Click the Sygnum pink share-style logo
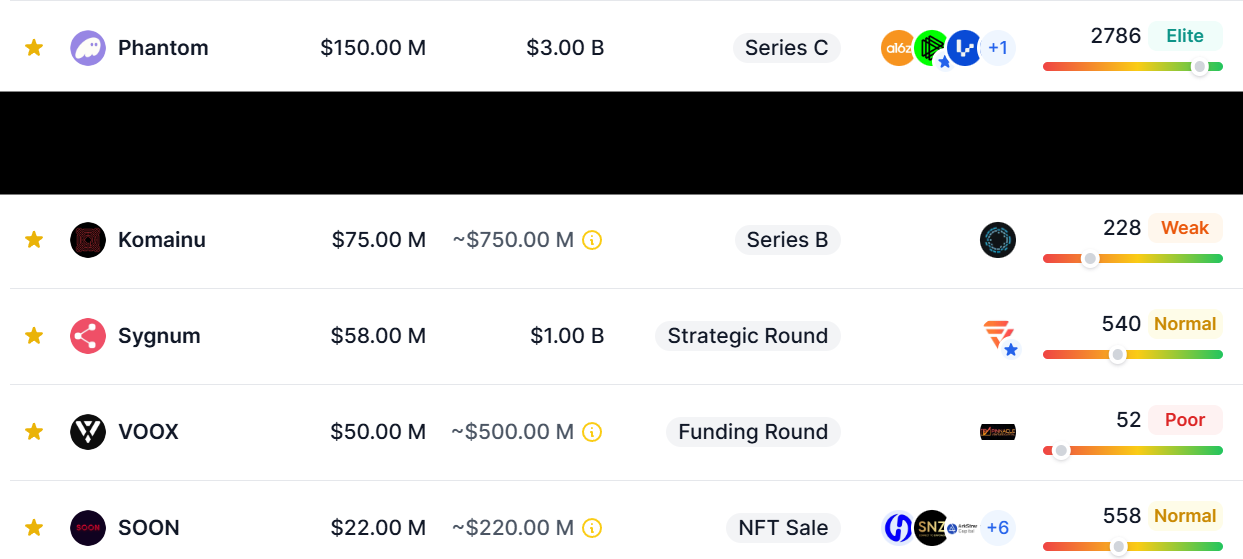 coord(88,336)
